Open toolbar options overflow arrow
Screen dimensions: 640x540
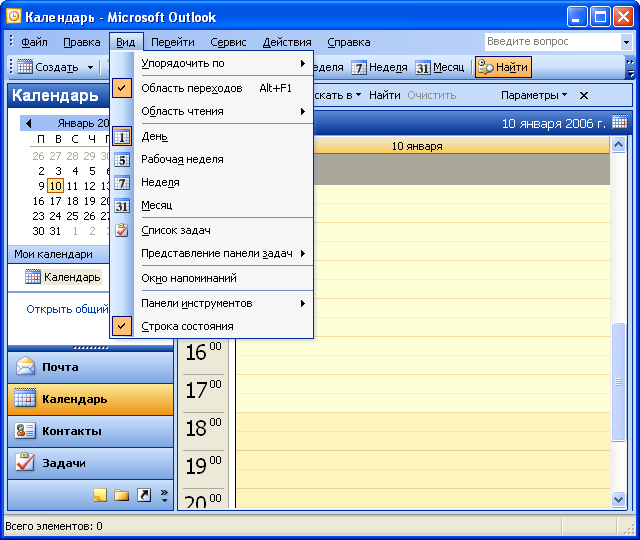(630, 68)
